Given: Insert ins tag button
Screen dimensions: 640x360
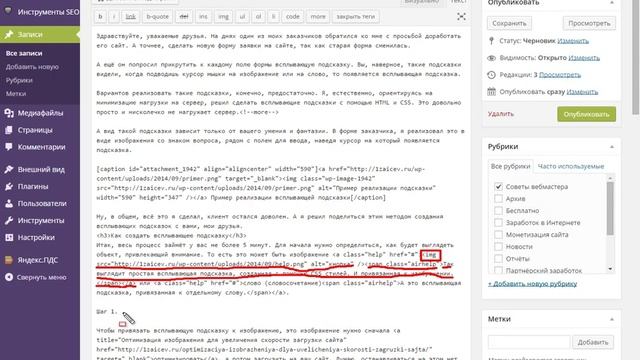Looking at the screenshot, I should (x=203, y=17).
